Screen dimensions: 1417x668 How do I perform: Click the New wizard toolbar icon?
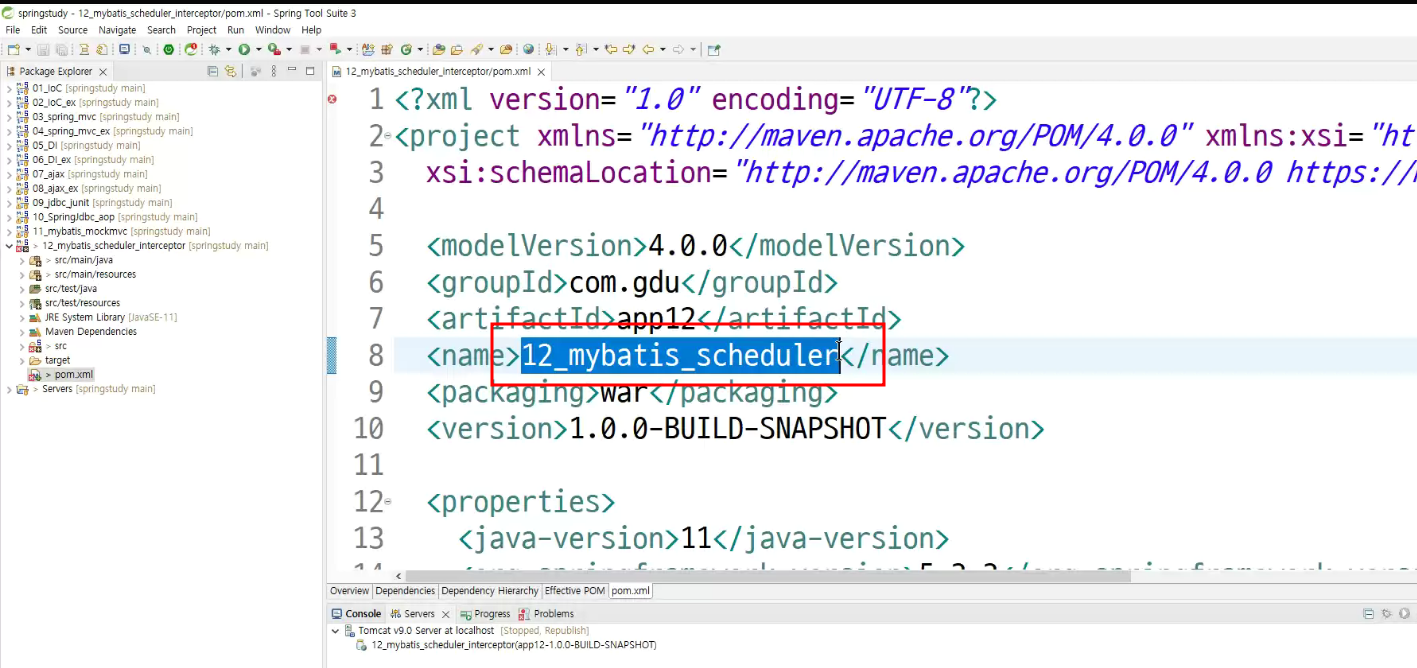[x=13, y=49]
